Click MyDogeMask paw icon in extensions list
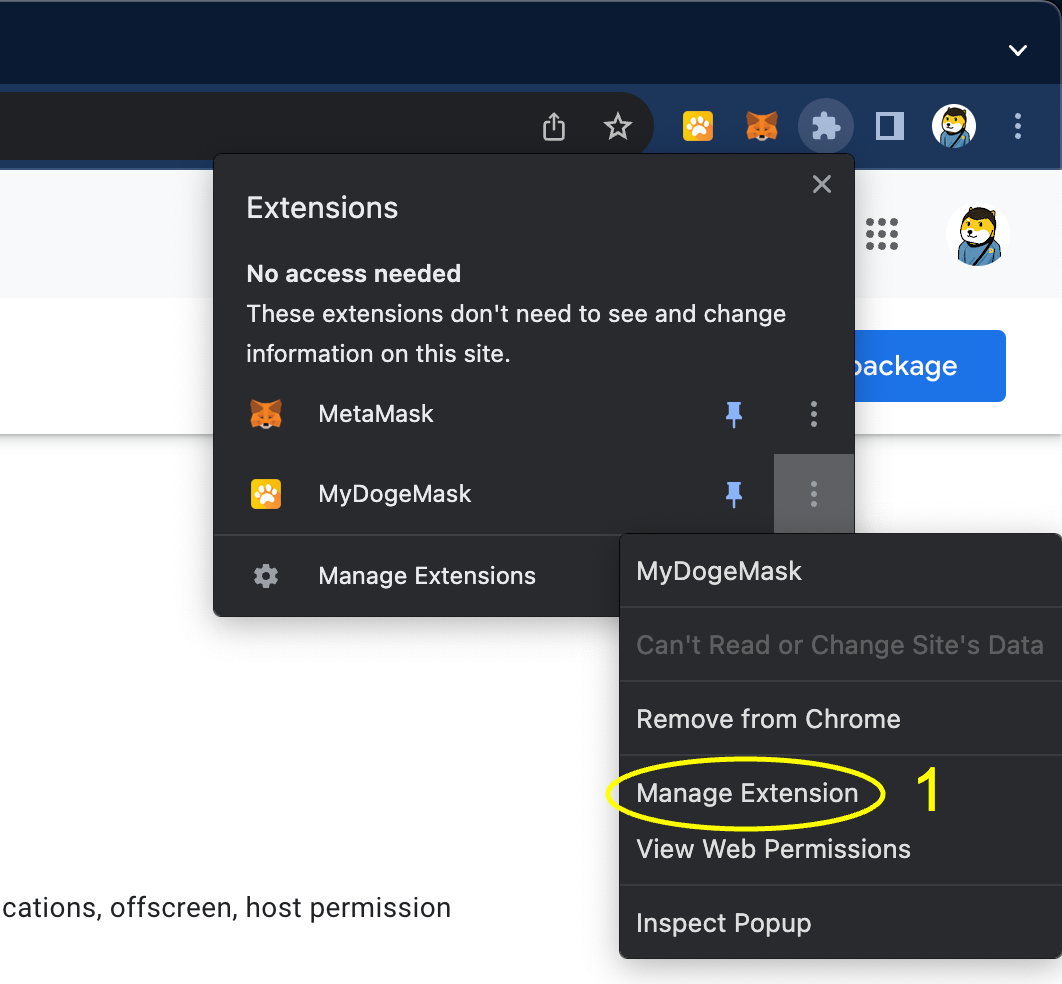Image resolution: width=1062 pixels, height=984 pixels. [x=266, y=494]
